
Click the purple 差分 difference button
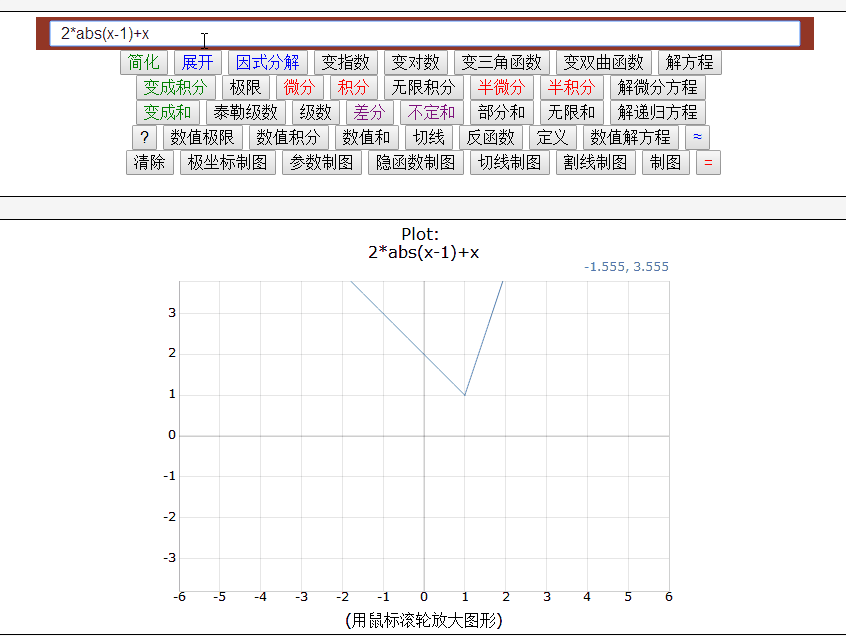tap(370, 113)
